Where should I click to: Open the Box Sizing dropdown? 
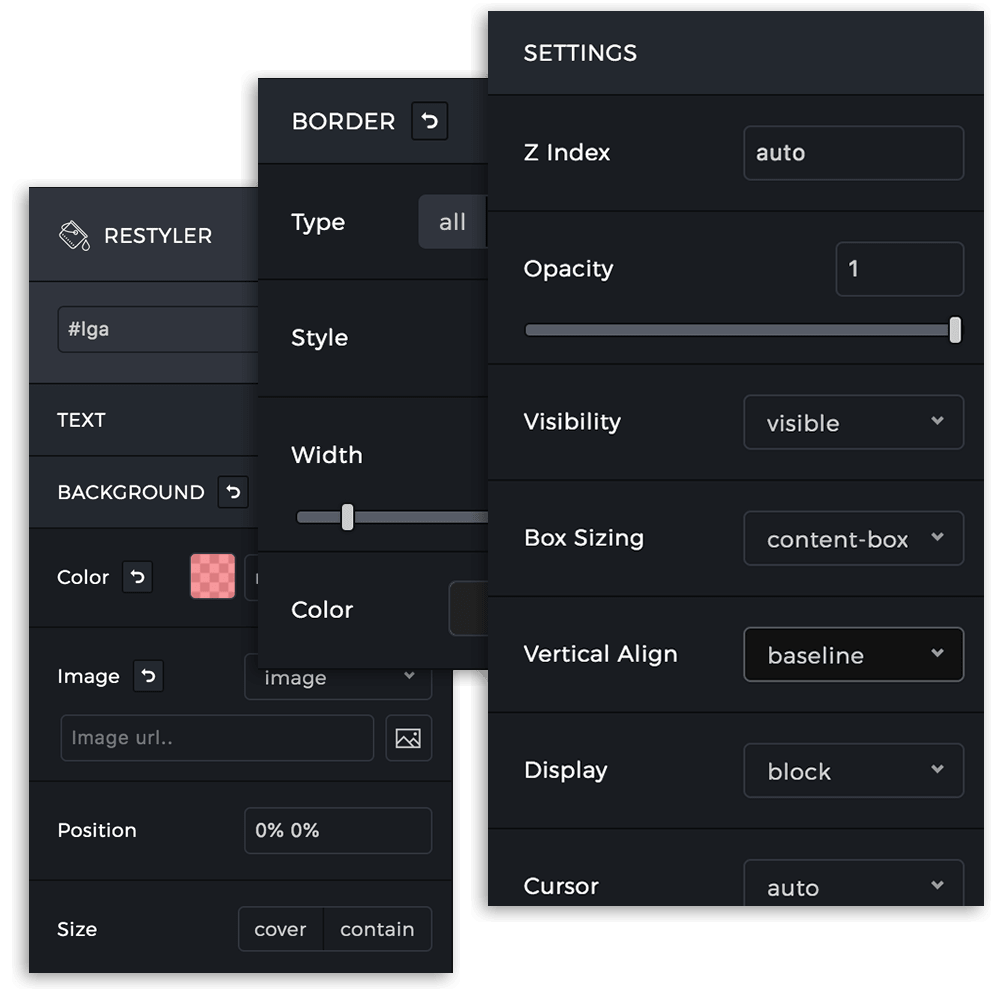[853, 539]
